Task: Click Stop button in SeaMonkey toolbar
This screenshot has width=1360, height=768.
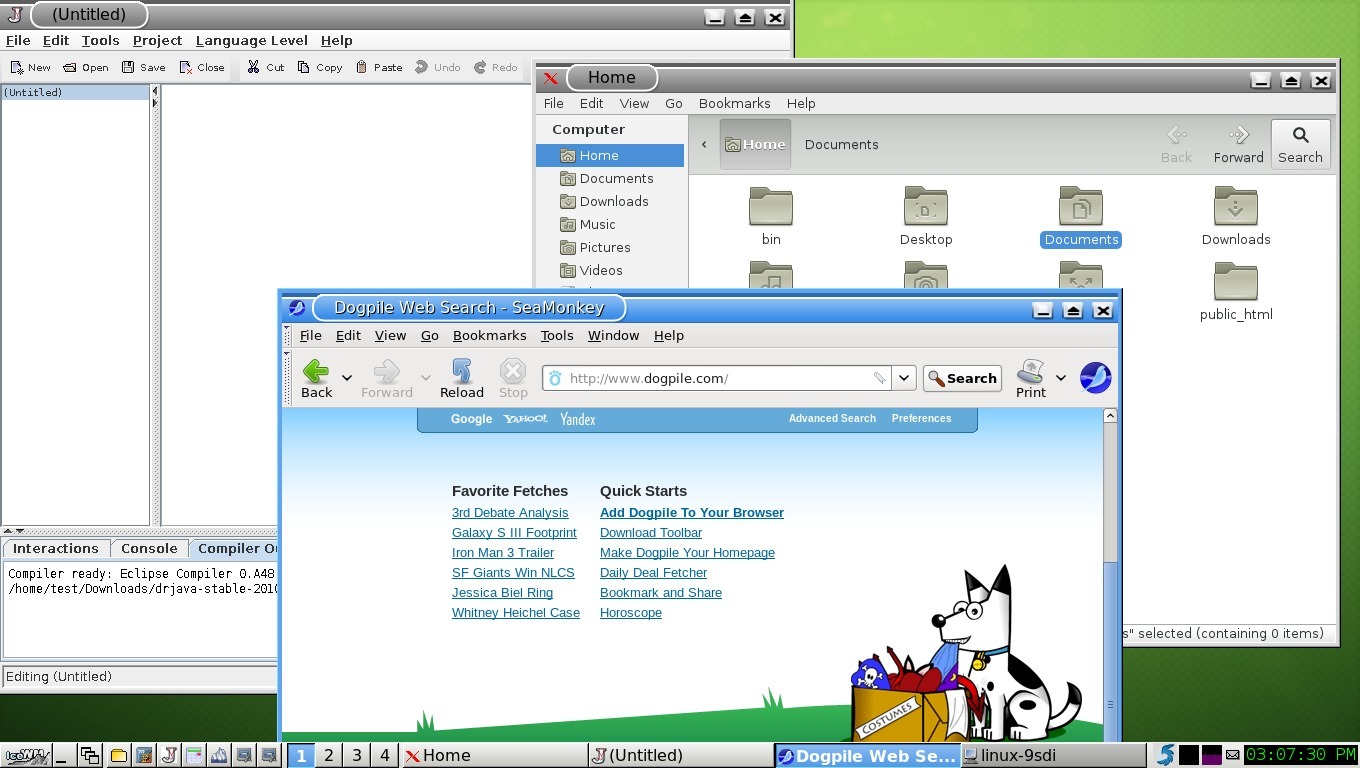Action: click(x=513, y=378)
